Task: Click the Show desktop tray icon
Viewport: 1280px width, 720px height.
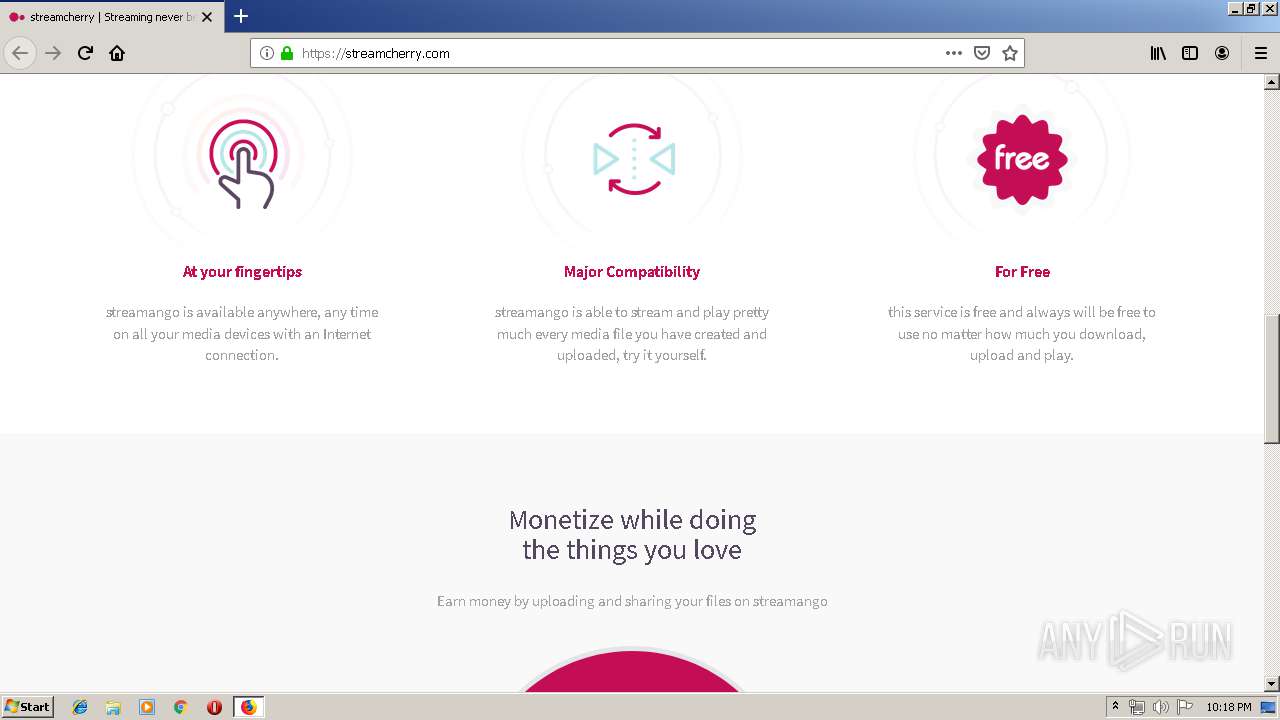Action: point(1269,707)
